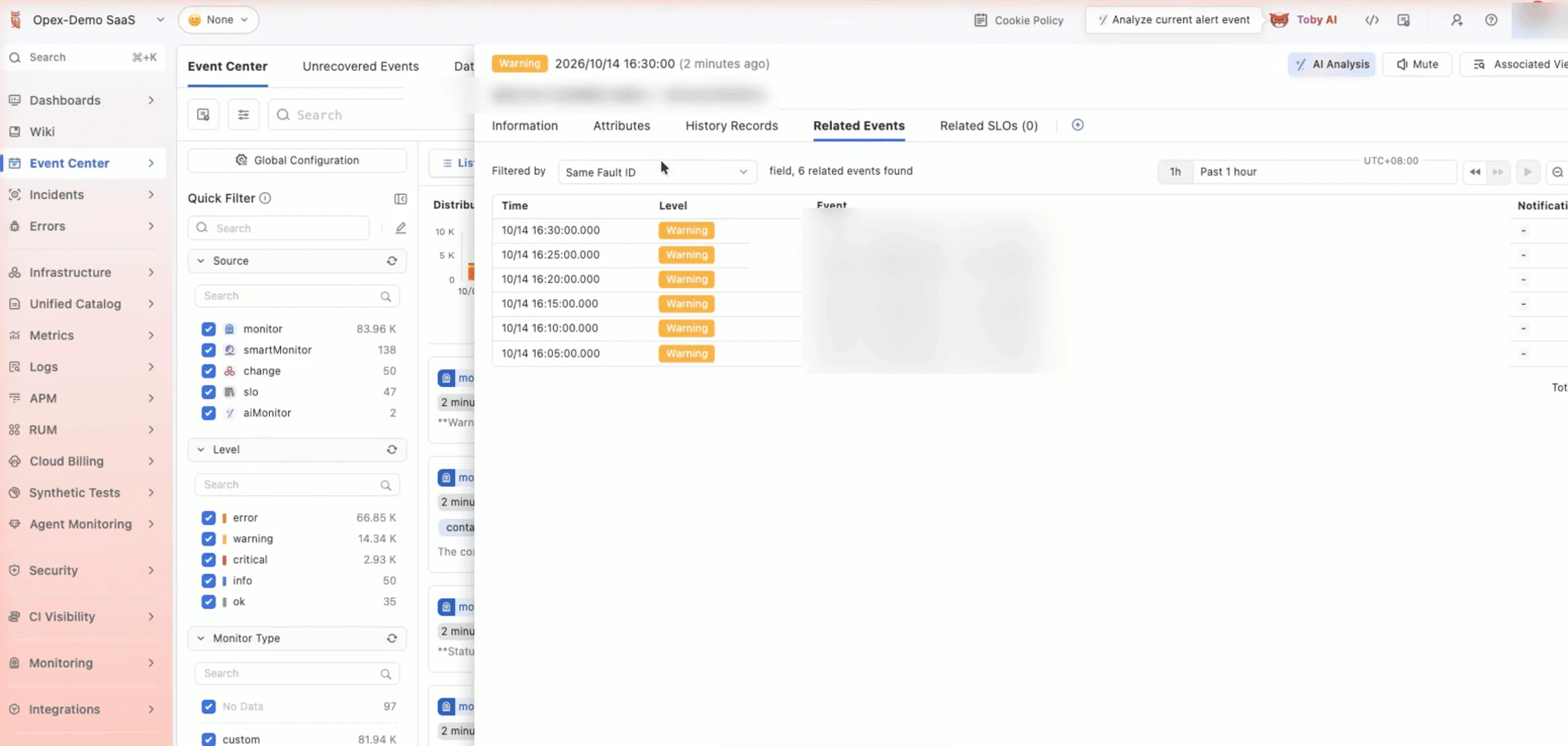Click the AI Analysis button
Image resolution: width=1568 pixels, height=746 pixels.
click(1332, 64)
